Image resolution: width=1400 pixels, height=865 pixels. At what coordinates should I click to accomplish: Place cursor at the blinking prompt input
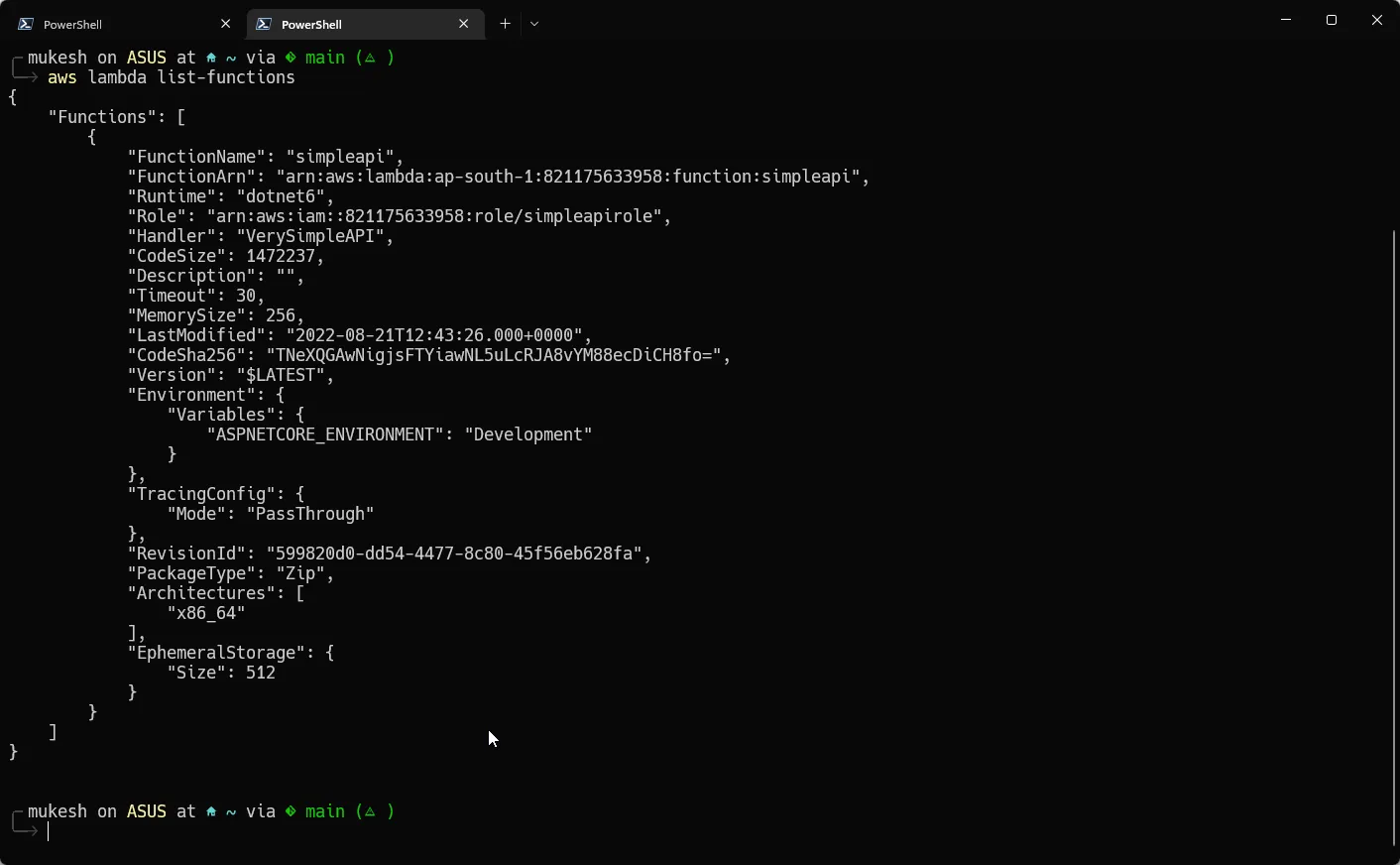(48, 832)
